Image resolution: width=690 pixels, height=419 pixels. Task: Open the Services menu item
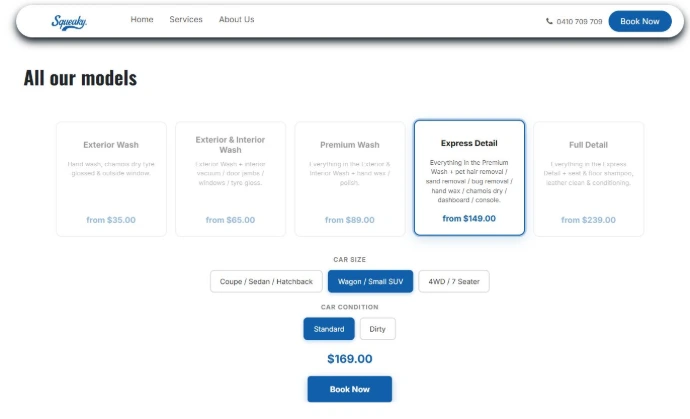[x=186, y=19]
